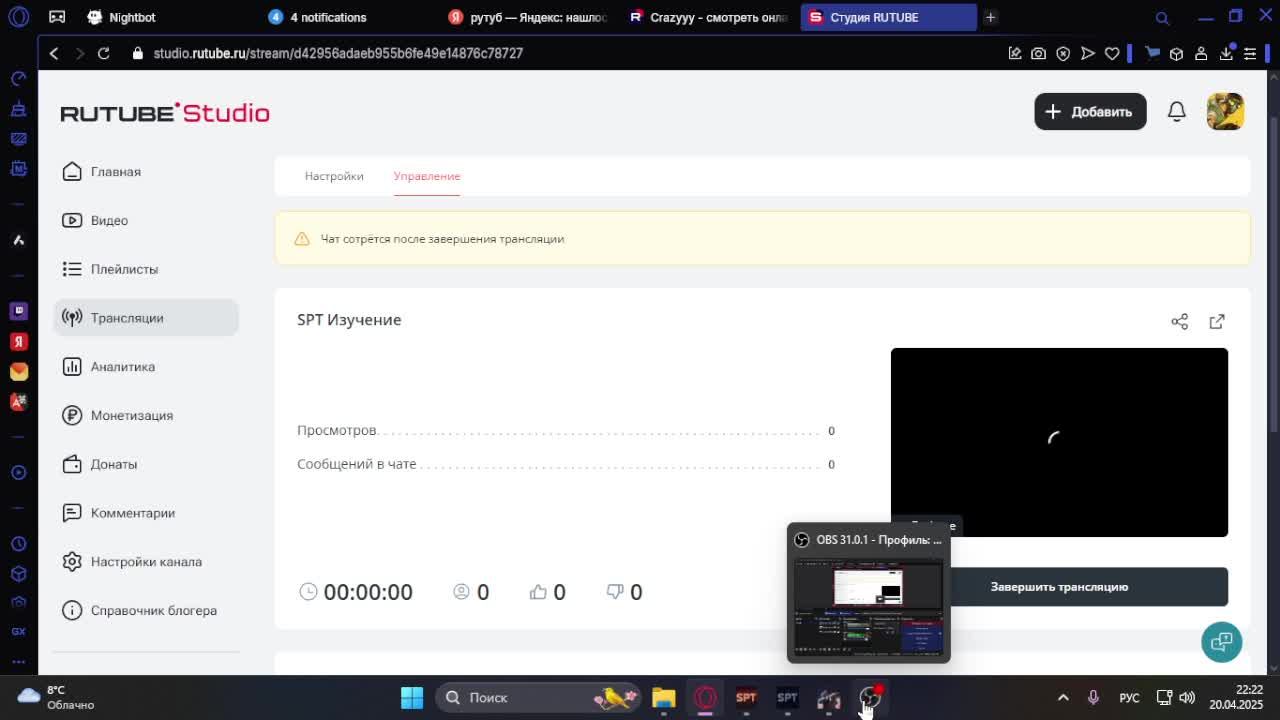The height and width of the screenshot is (720, 1280).
Task: Open the history clock in the Opera sidebar
Action: [x=18, y=544]
